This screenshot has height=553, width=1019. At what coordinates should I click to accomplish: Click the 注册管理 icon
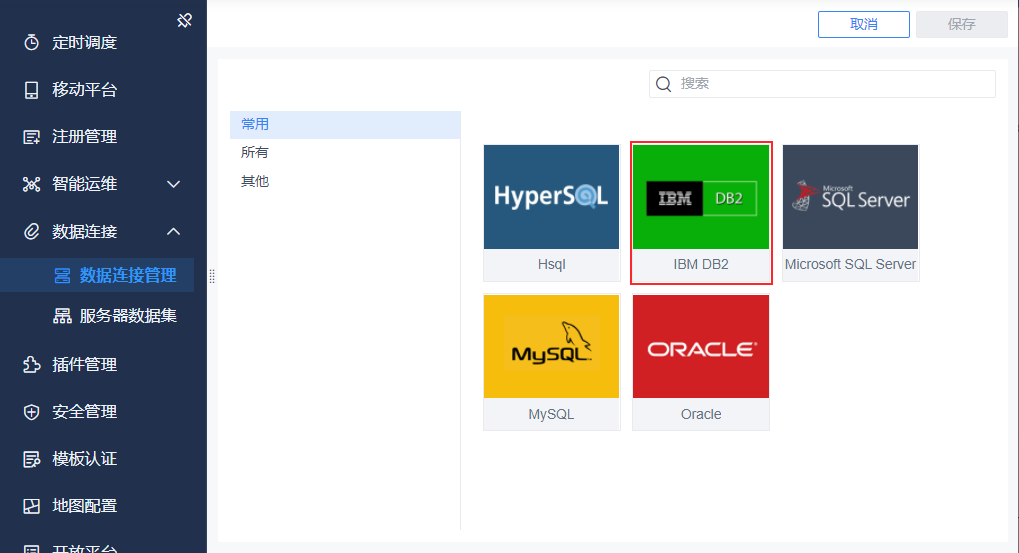point(31,137)
